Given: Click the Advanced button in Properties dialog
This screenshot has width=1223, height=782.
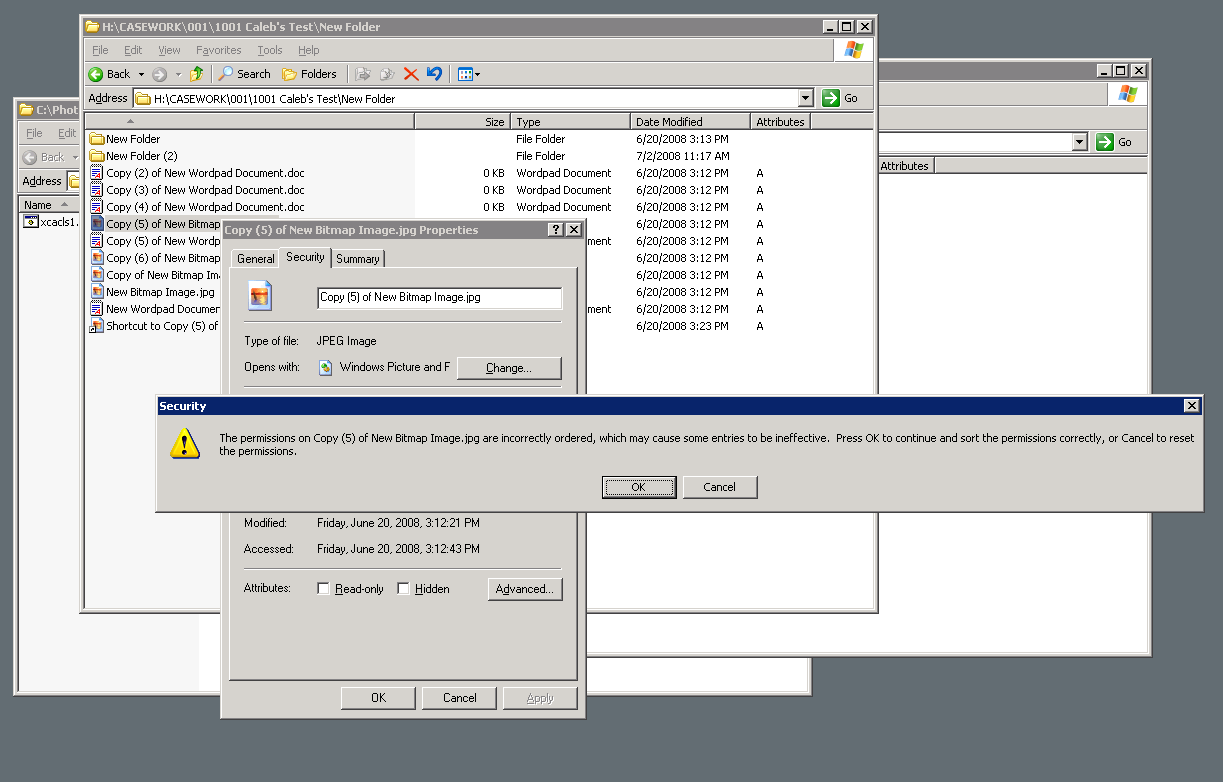Looking at the screenshot, I should click(x=524, y=589).
